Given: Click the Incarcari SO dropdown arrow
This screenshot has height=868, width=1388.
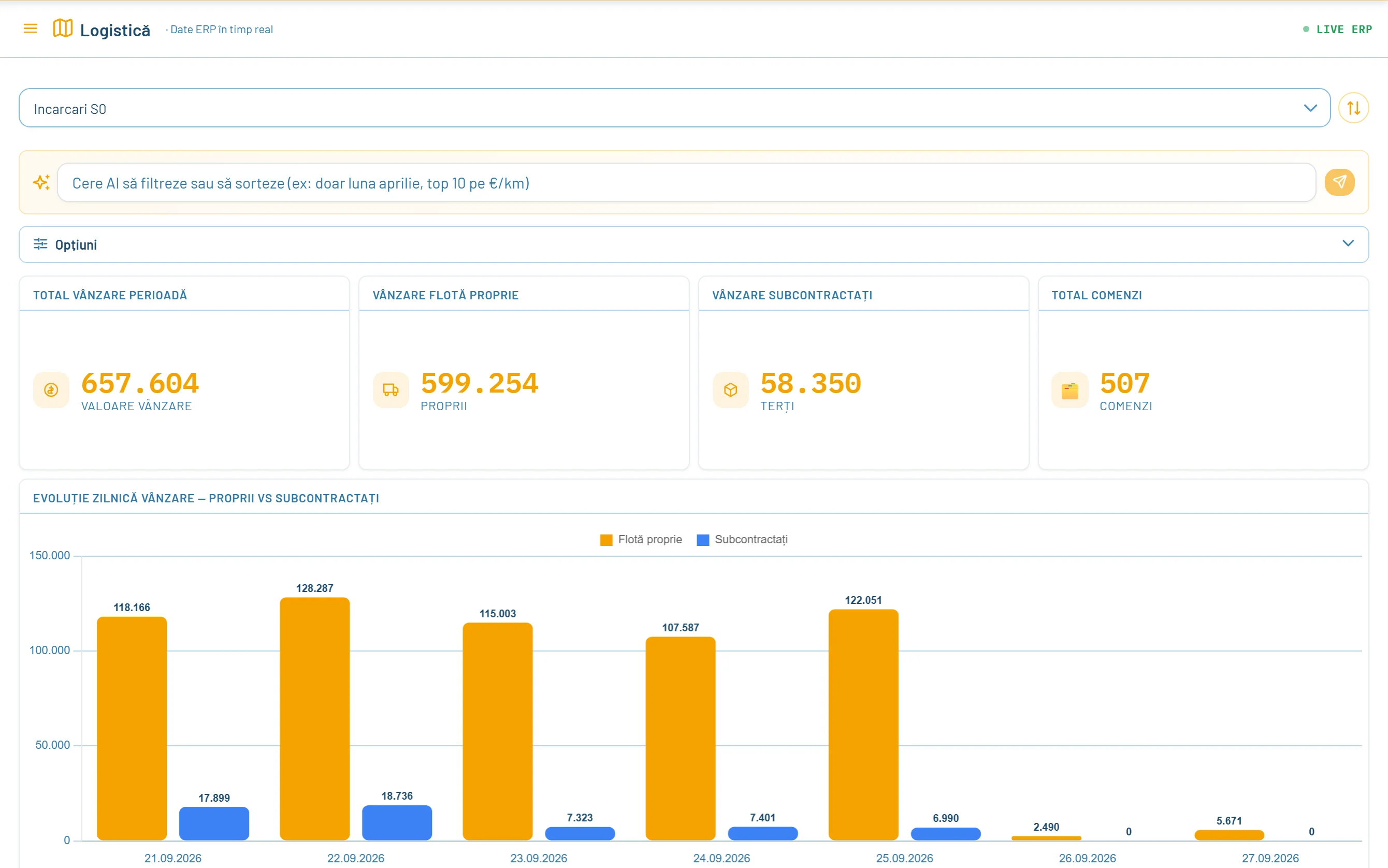Looking at the screenshot, I should point(1310,108).
